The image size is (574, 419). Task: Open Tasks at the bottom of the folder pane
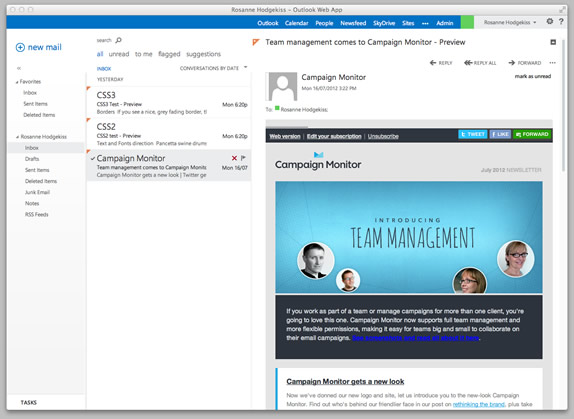pyautogui.click(x=29, y=403)
